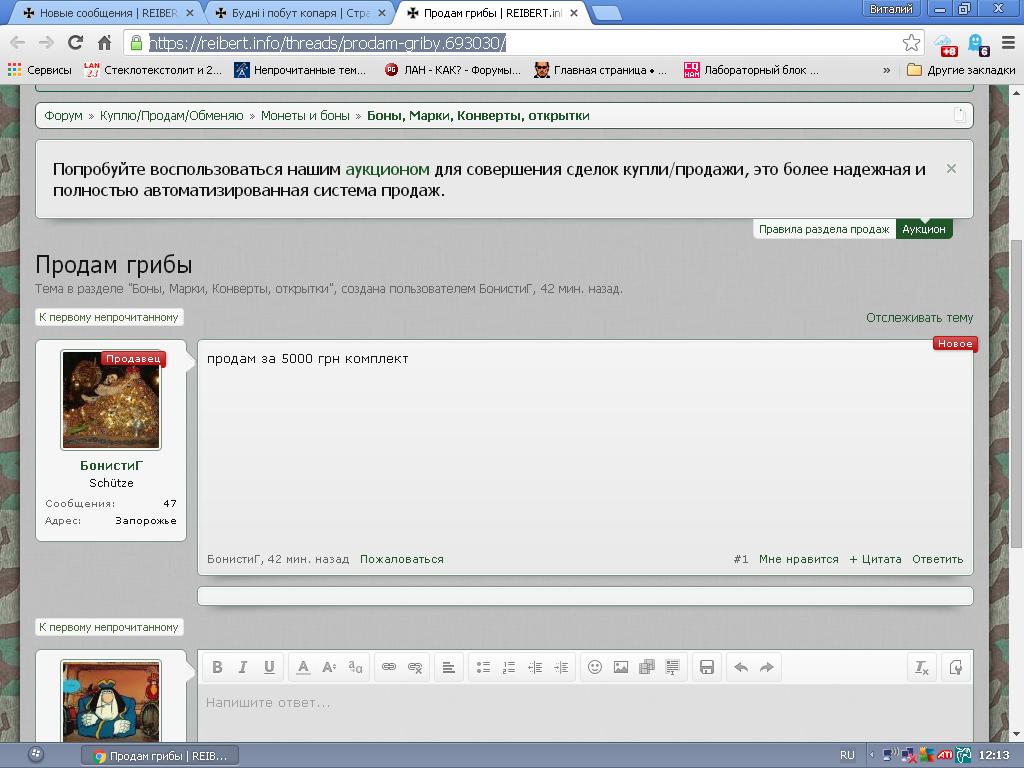Open the text color picker

point(303,667)
